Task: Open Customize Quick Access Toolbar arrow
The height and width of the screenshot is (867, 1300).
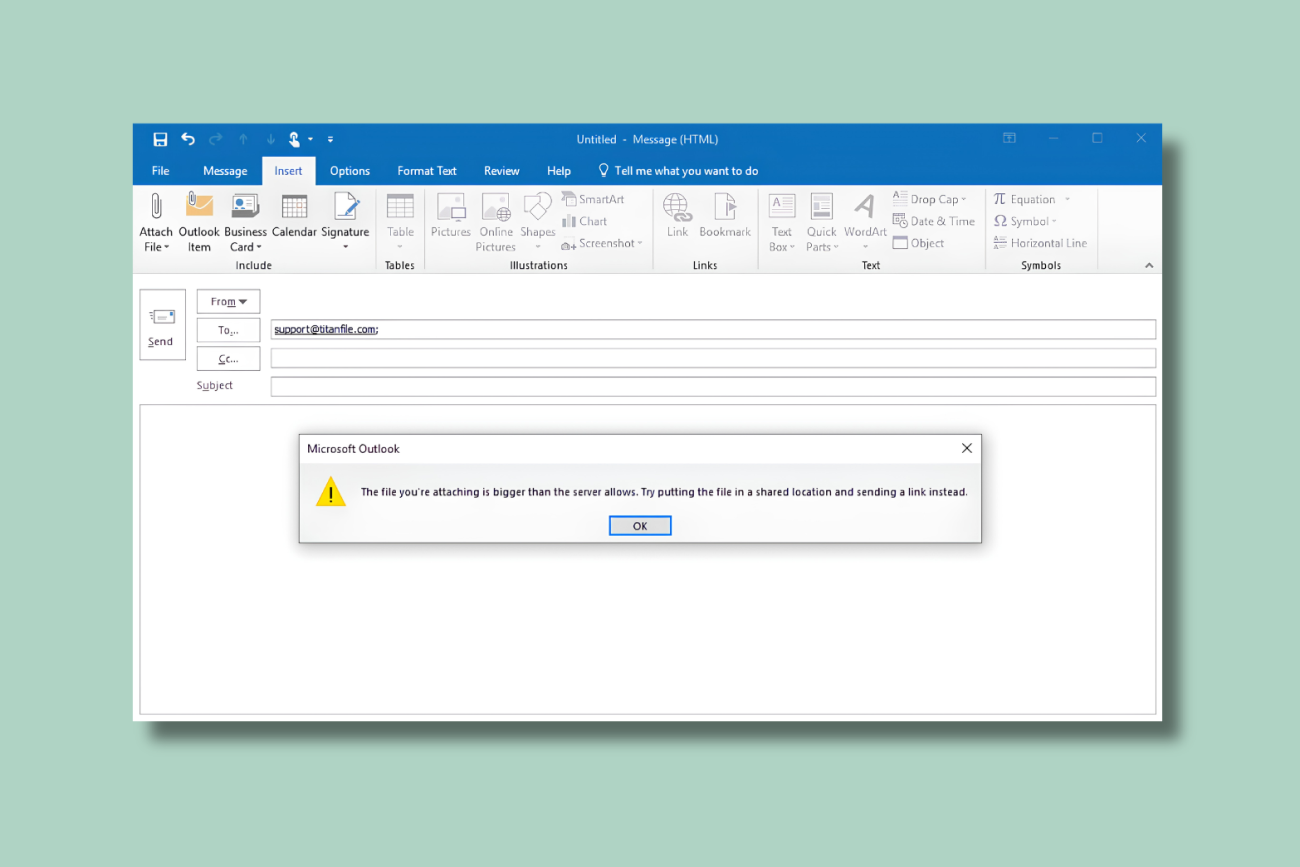Action: [x=330, y=139]
